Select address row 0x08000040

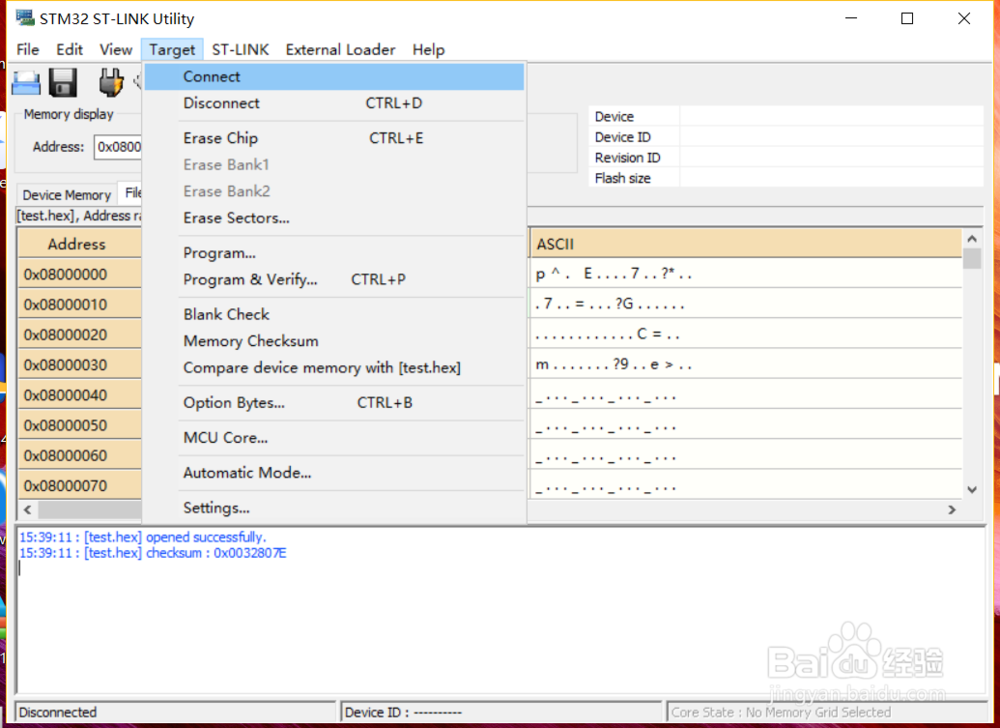tap(79, 395)
